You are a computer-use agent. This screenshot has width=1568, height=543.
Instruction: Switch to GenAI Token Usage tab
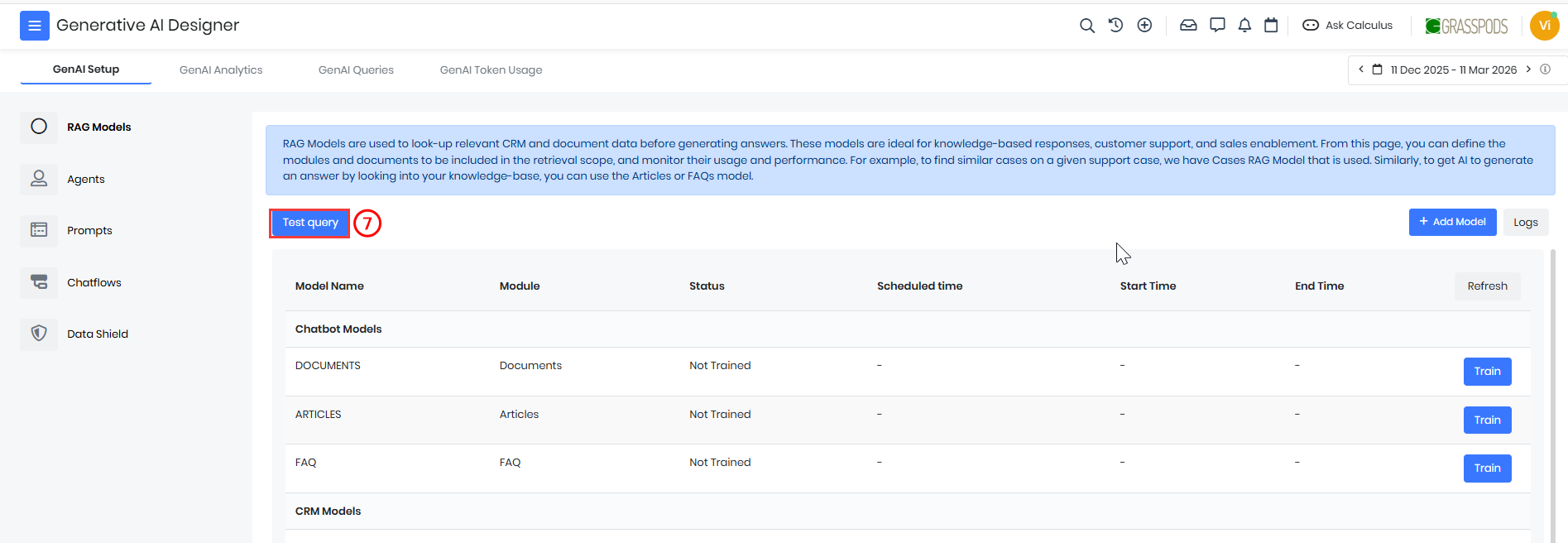point(491,70)
